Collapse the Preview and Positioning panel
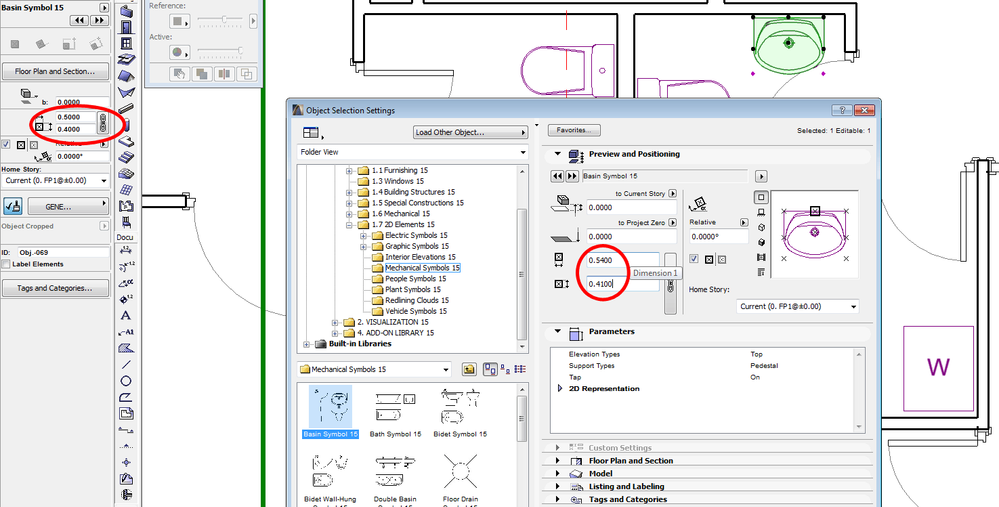The image size is (999, 507). coord(557,154)
